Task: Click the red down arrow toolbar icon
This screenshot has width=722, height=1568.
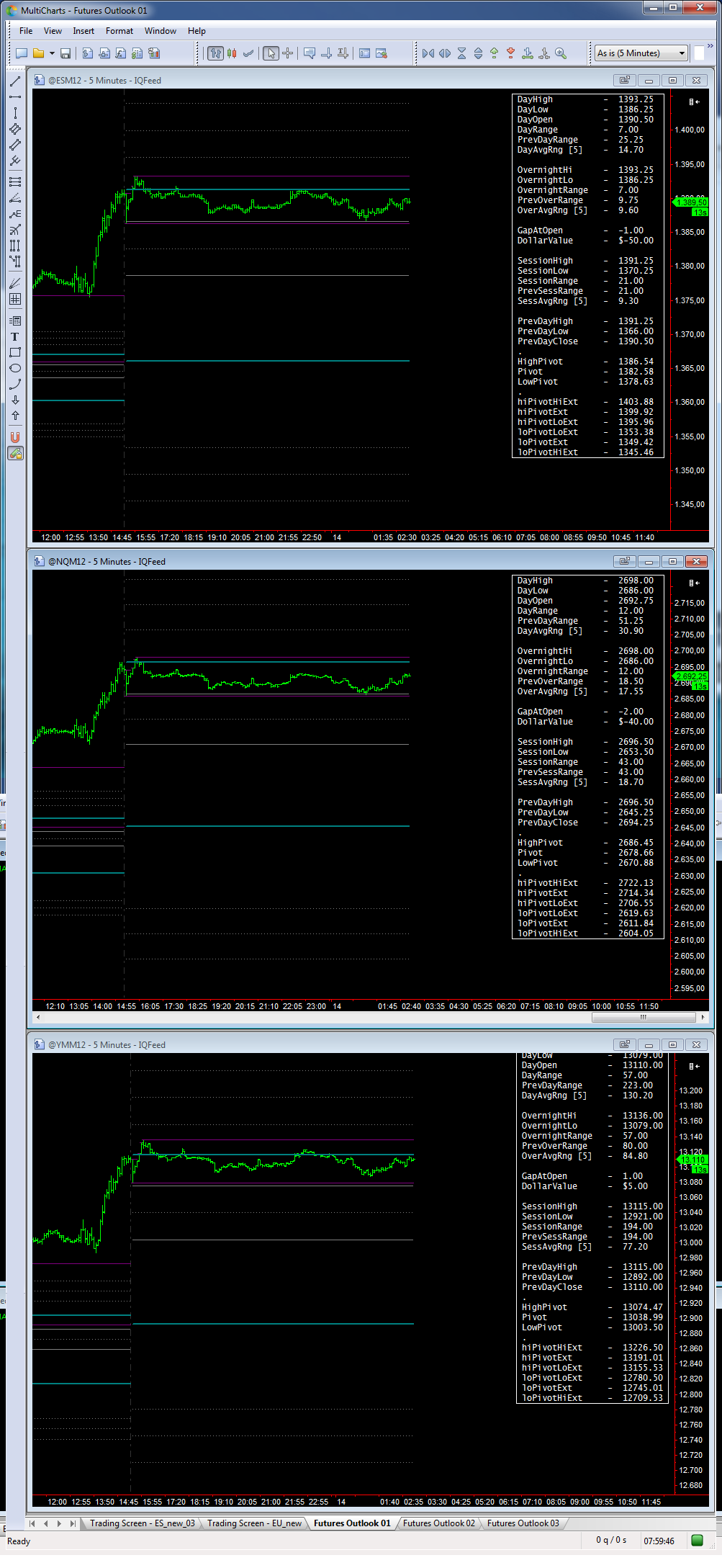Action: 511,53
